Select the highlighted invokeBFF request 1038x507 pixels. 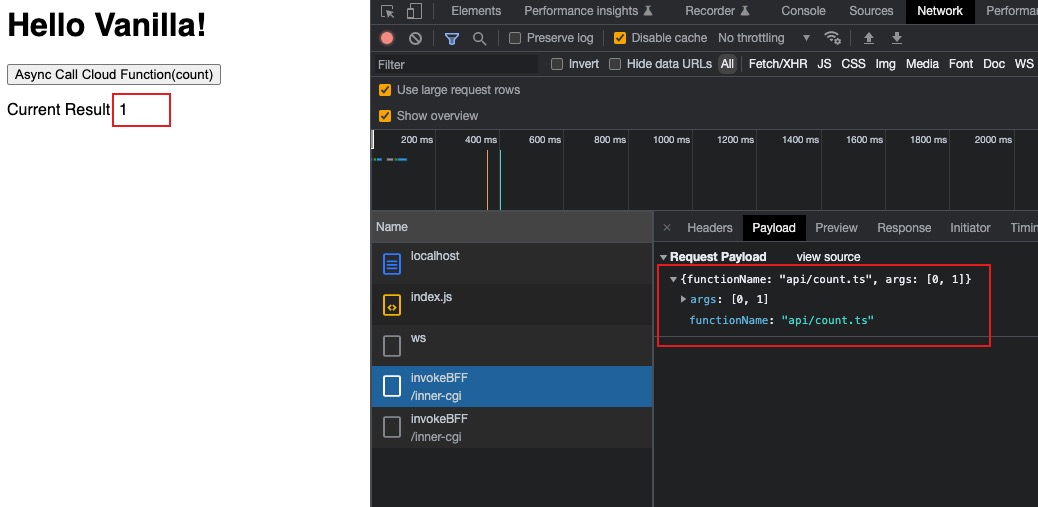pyautogui.click(x=512, y=387)
